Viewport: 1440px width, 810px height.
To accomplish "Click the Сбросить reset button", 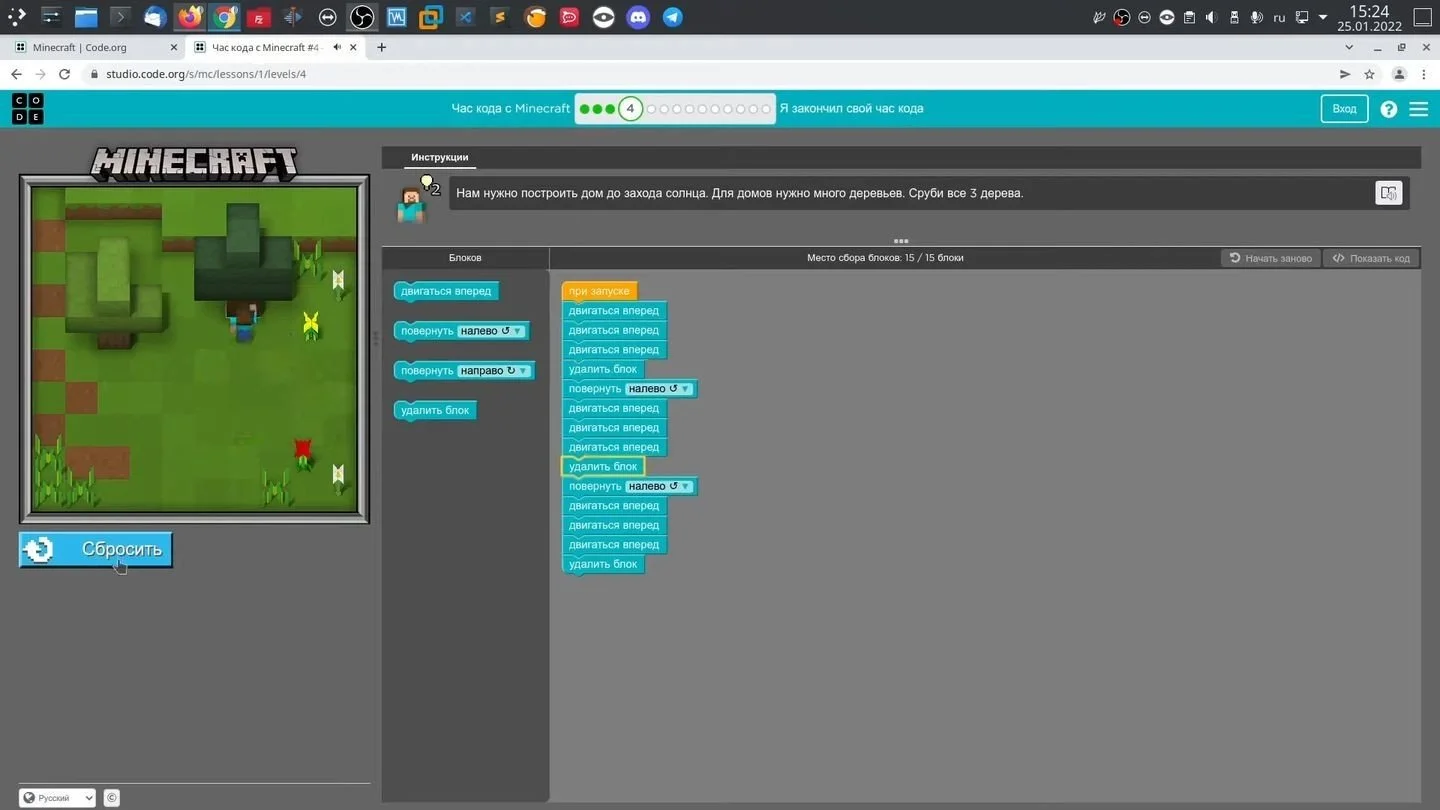I will (x=96, y=550).
